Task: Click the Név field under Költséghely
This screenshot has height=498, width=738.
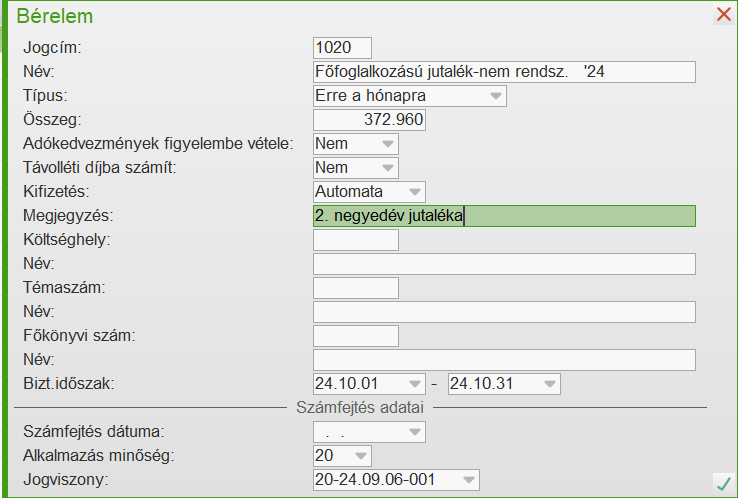Action: click(503, 264)
